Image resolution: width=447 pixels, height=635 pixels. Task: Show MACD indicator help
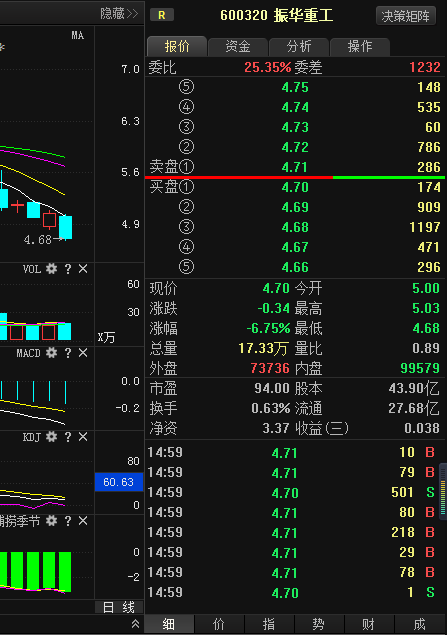[x=68, y=353]
